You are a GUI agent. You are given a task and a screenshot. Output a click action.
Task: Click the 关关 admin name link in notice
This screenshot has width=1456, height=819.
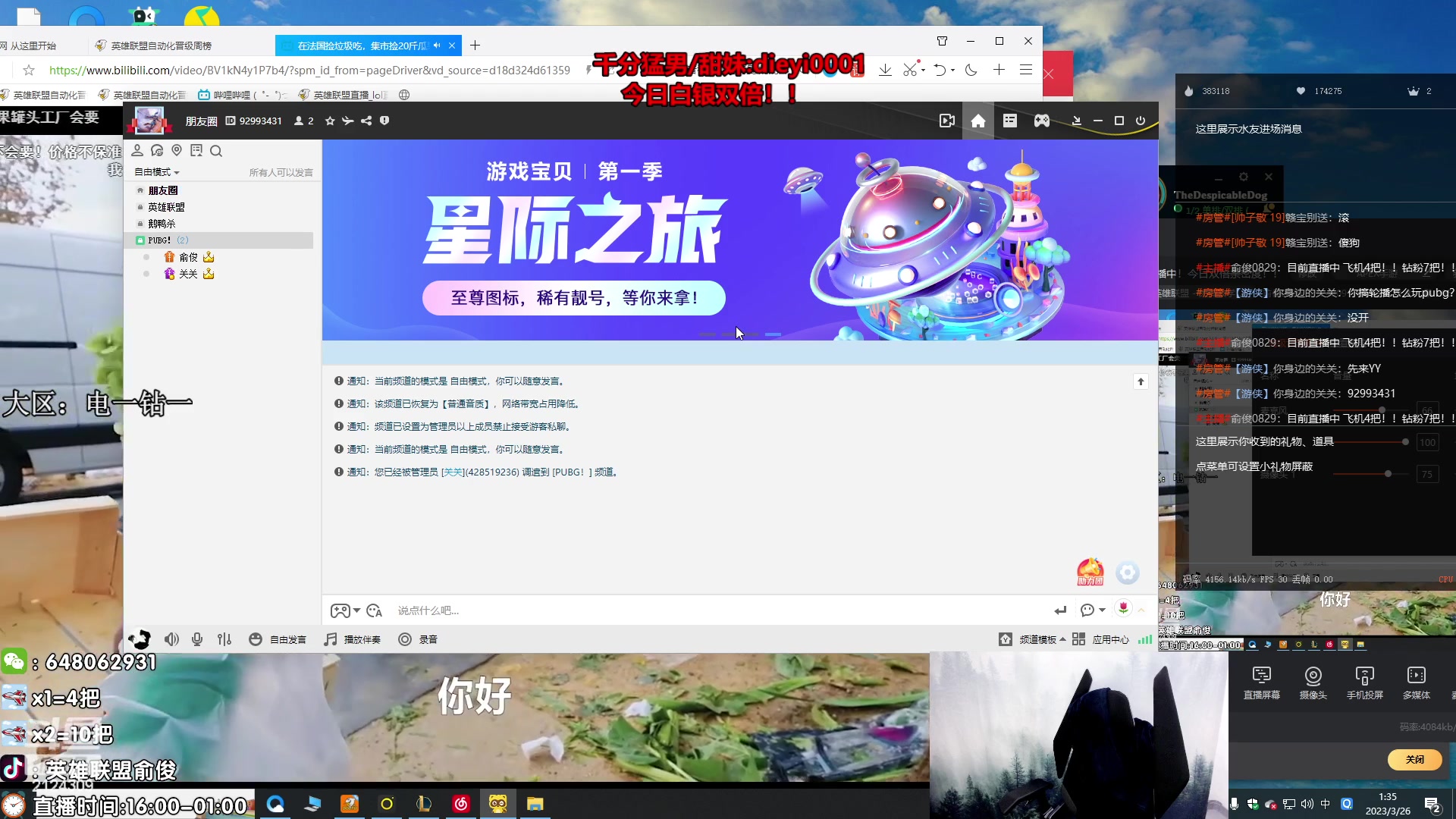[x=453, y=472]
